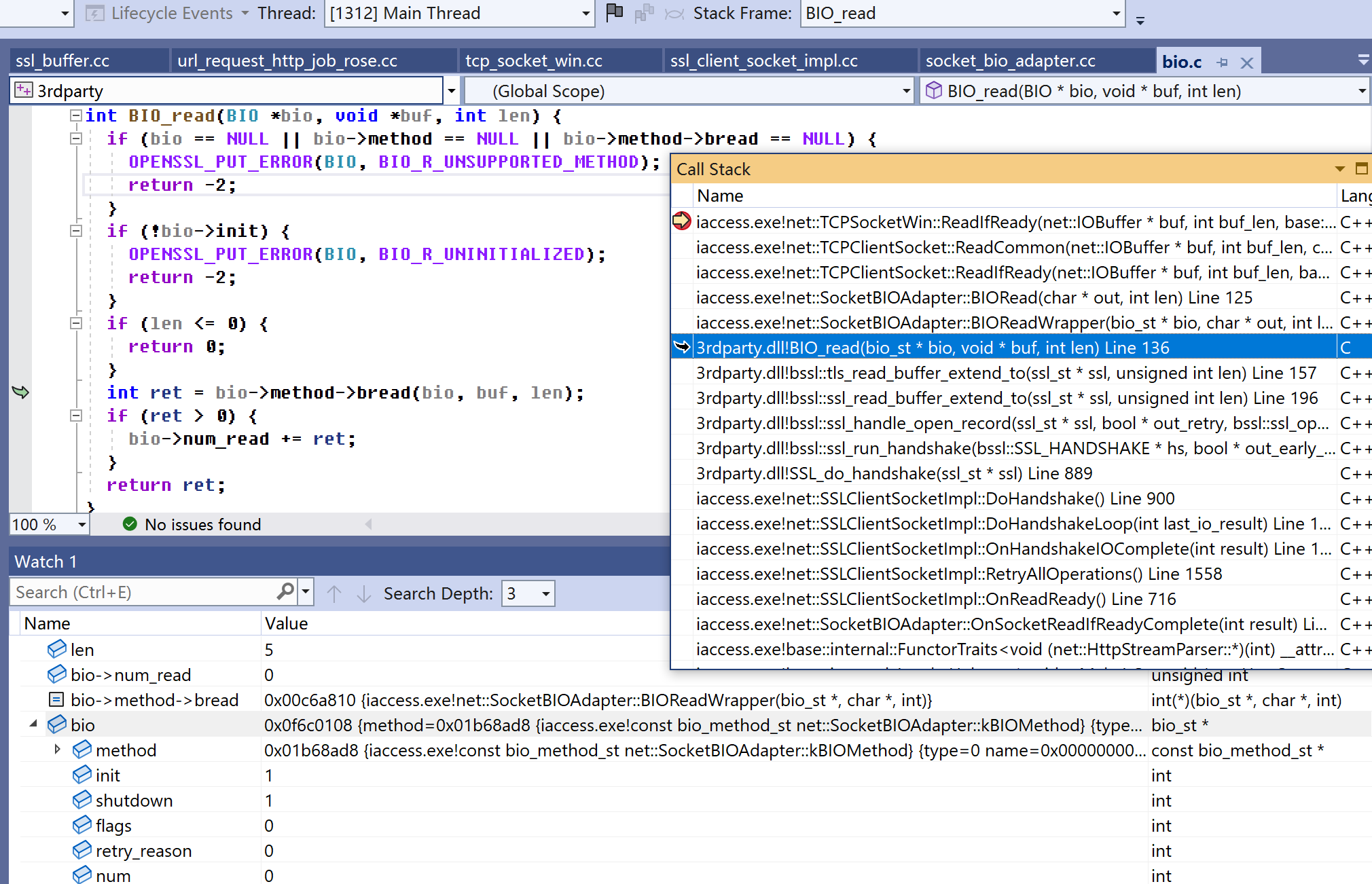Open the 100 % zoom dropdown
Viewport: 1372px width, 884px height.
(x=82, y=524)
